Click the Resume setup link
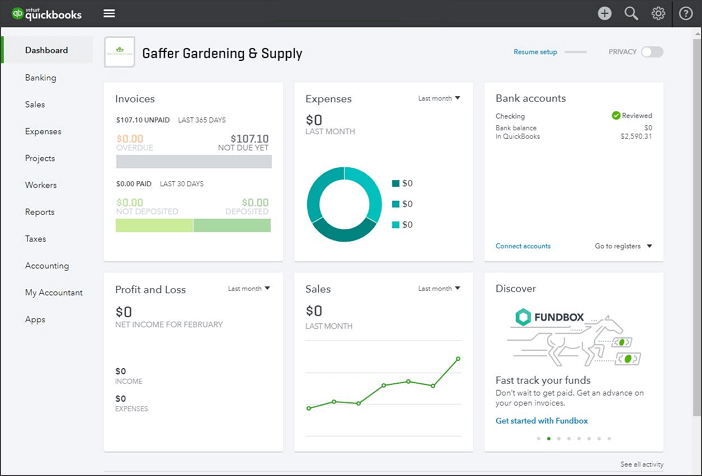 pos(535,51)
